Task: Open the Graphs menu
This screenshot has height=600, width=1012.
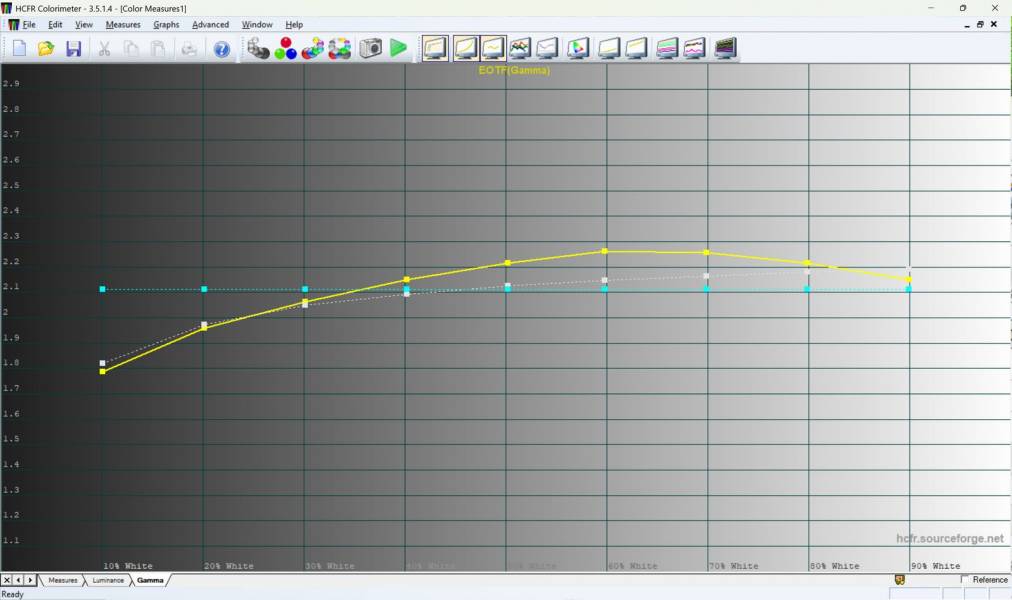Action: point(166,24)
